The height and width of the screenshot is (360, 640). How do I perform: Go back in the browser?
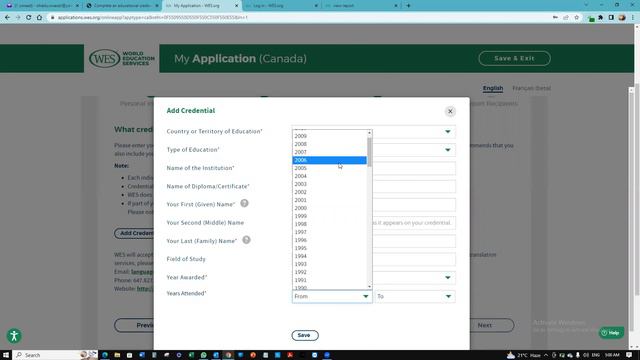[x=7, y=18]
